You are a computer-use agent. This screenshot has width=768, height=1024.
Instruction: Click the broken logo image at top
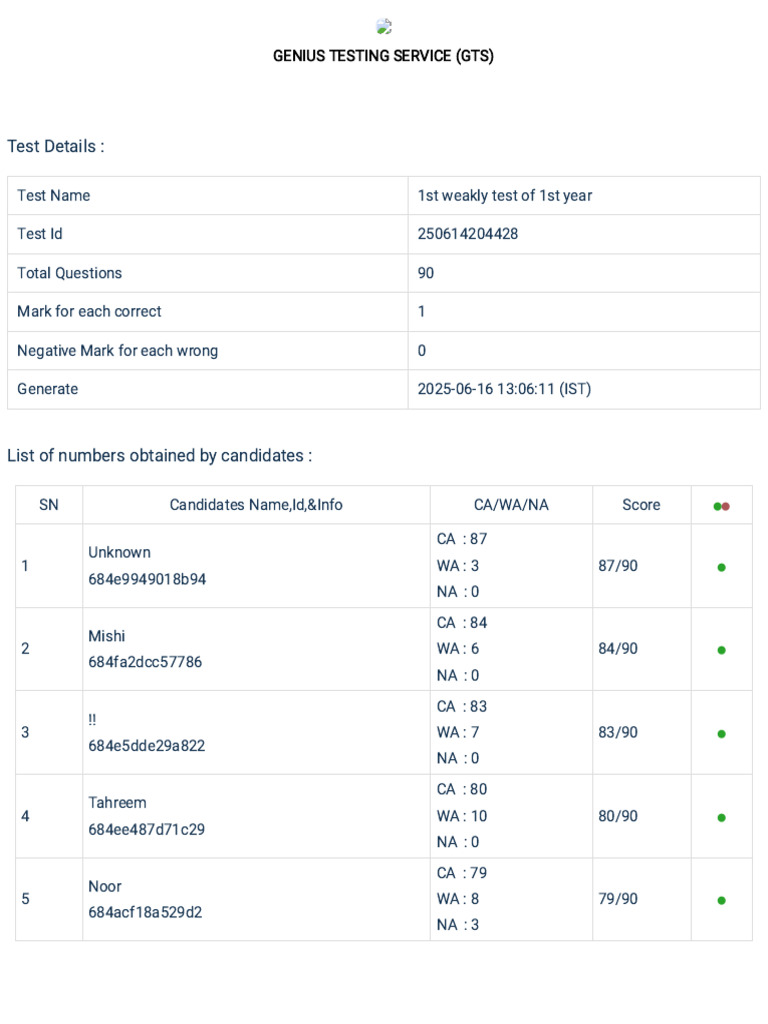pyautogui.click(x=384, y=26)
